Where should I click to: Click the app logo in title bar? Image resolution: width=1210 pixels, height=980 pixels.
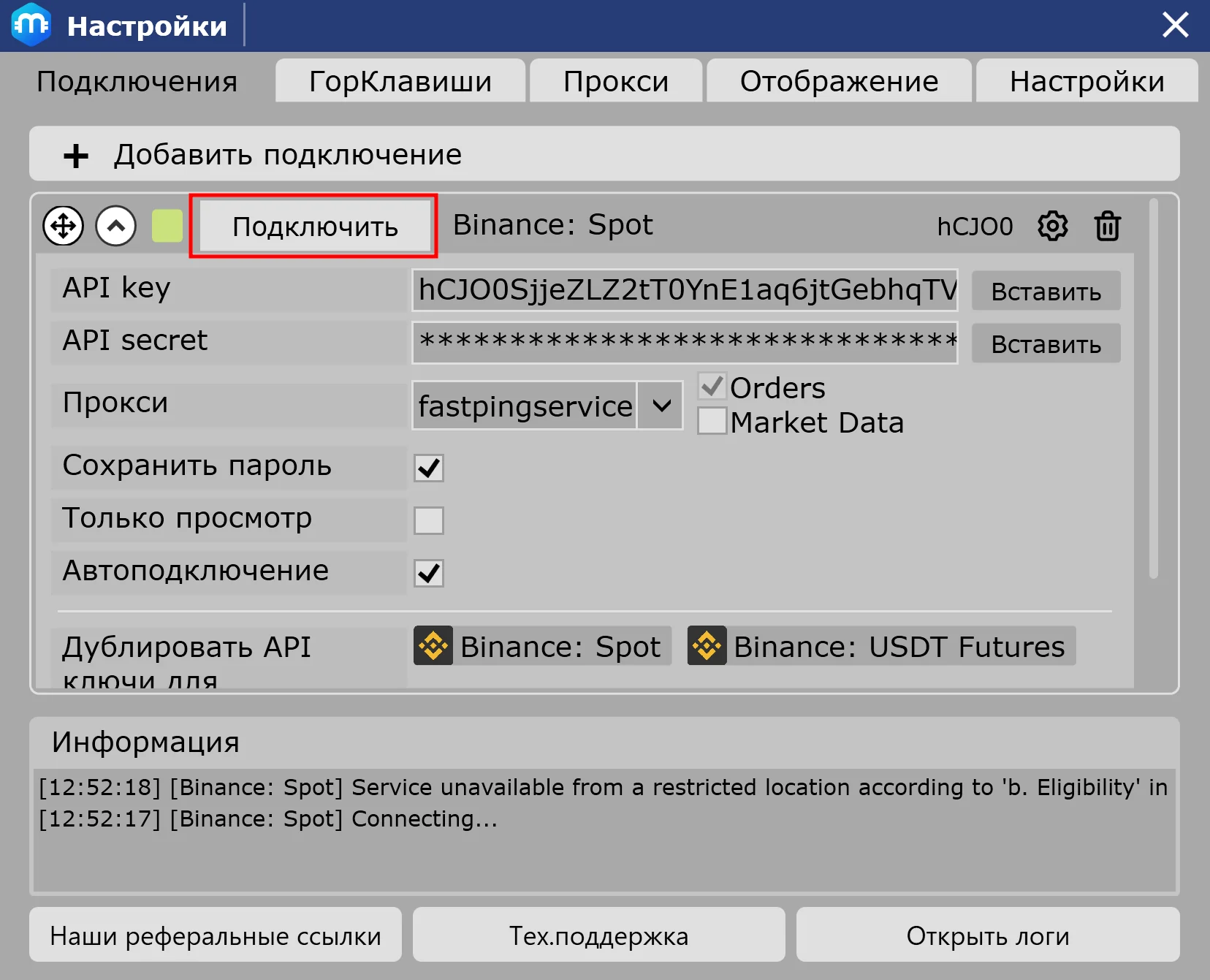point(31,25)
